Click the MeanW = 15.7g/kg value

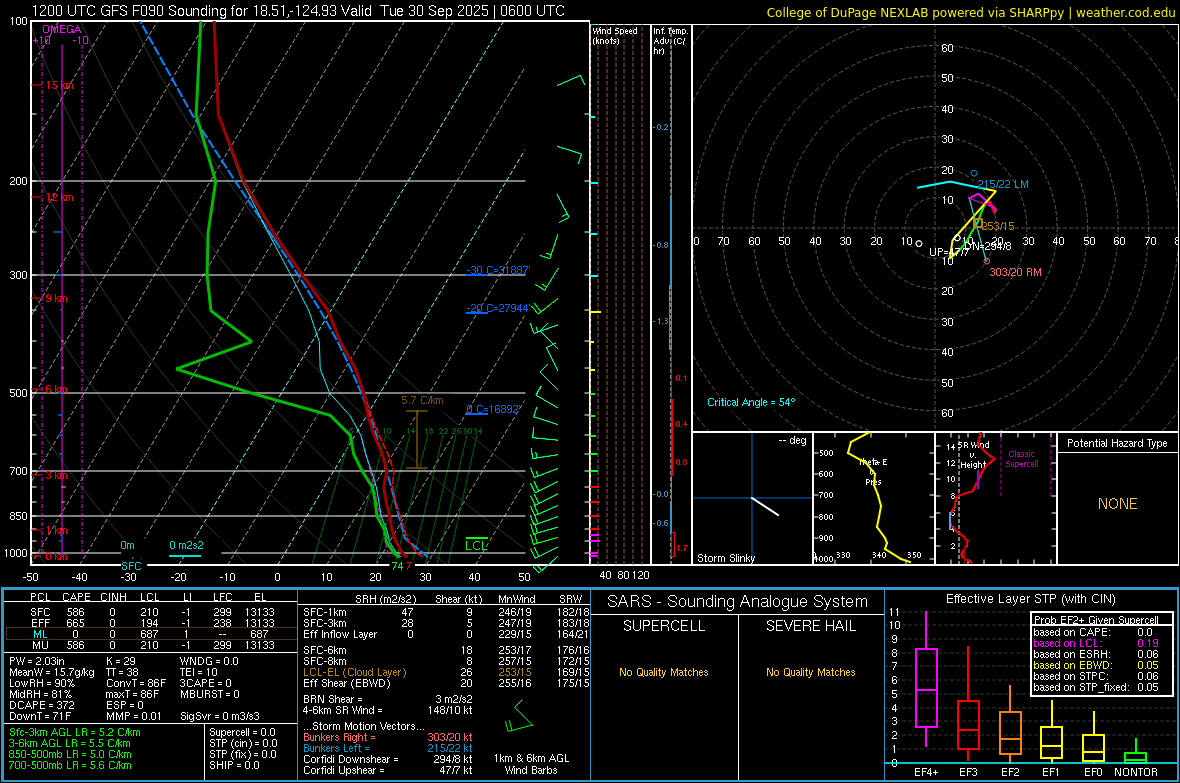tap(52, 672)
